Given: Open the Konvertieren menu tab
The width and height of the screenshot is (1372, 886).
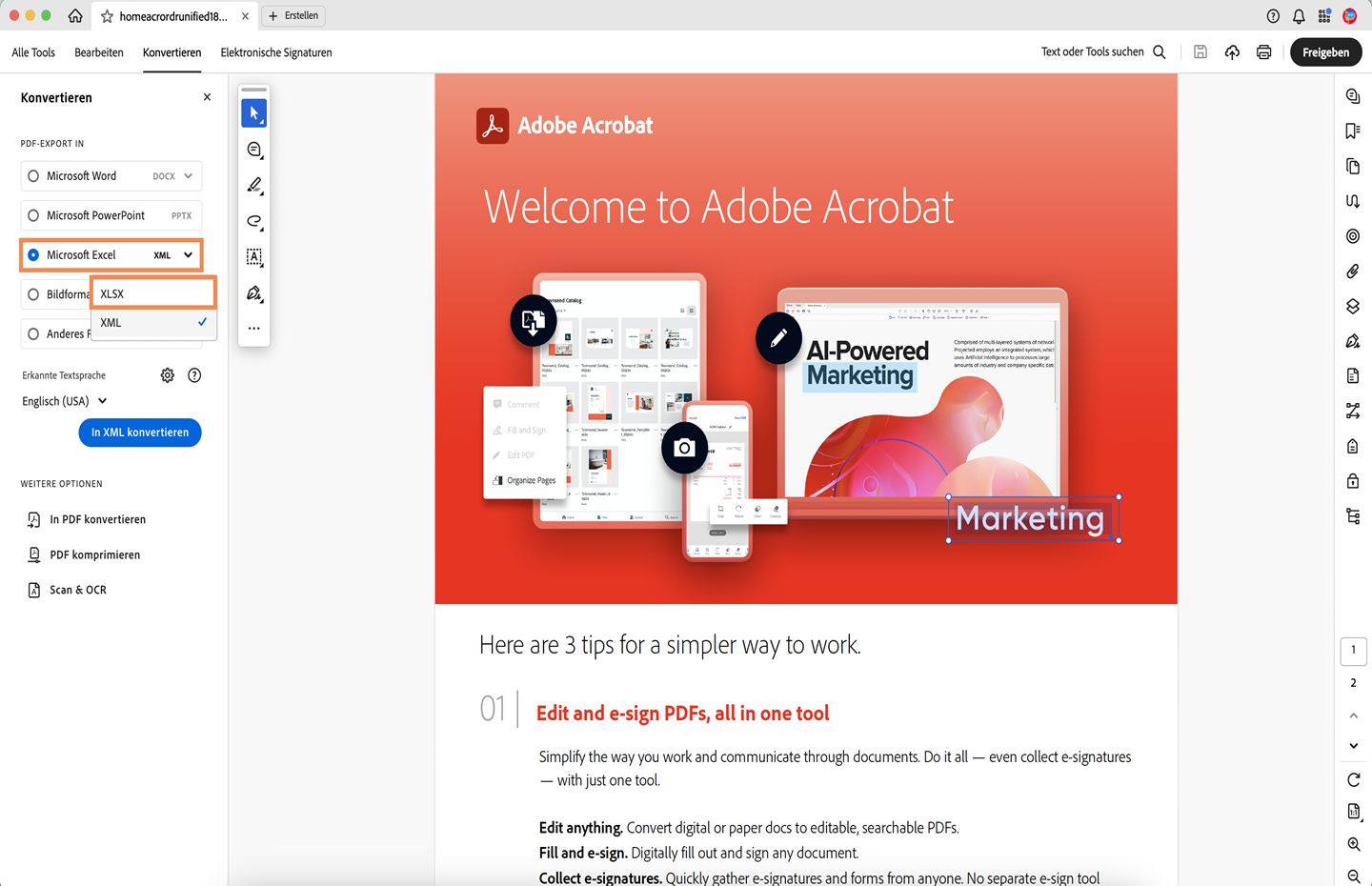Looking at the screenshot, I should [x=171, y=52].
